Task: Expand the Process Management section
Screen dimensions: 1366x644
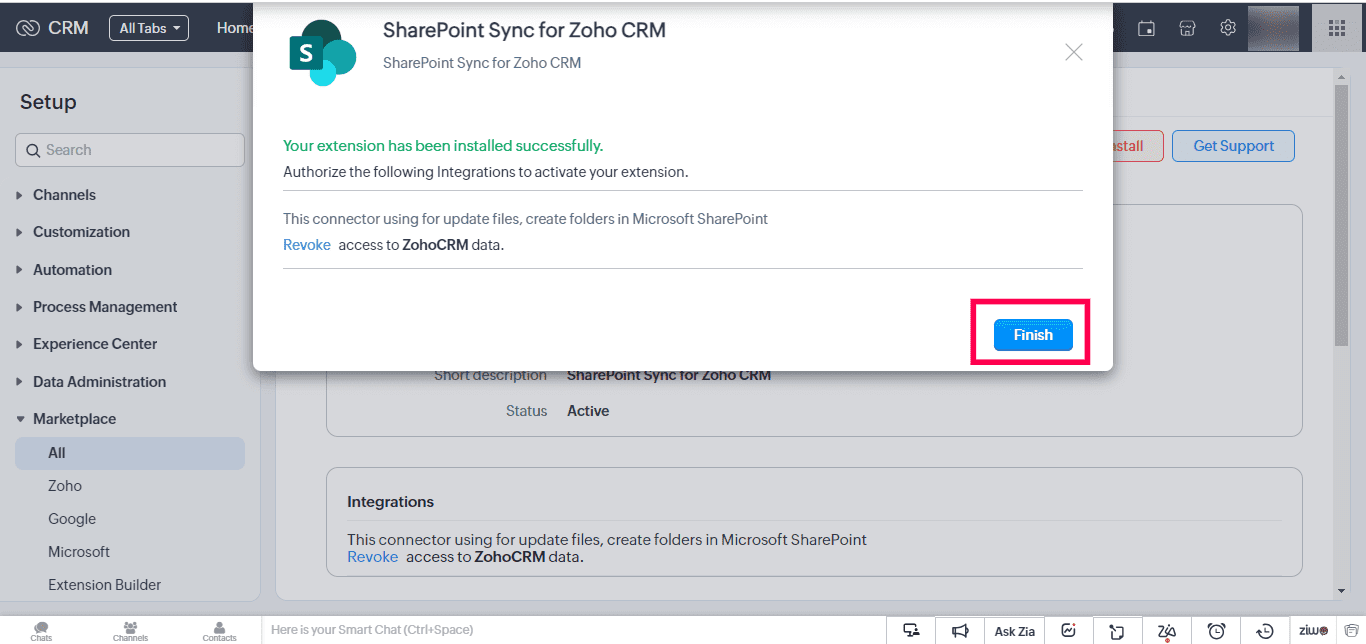Action: (x=105, y=307)
